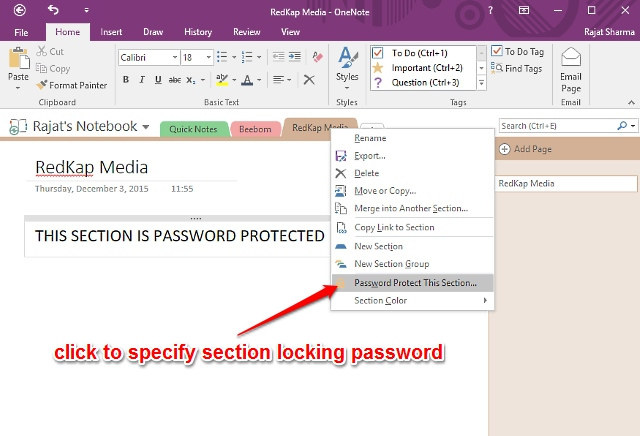Image resolution: width=640 pixels, height=436 pixels.
Task: Switch to the Insert tab
Action: [x=111, y=32]
